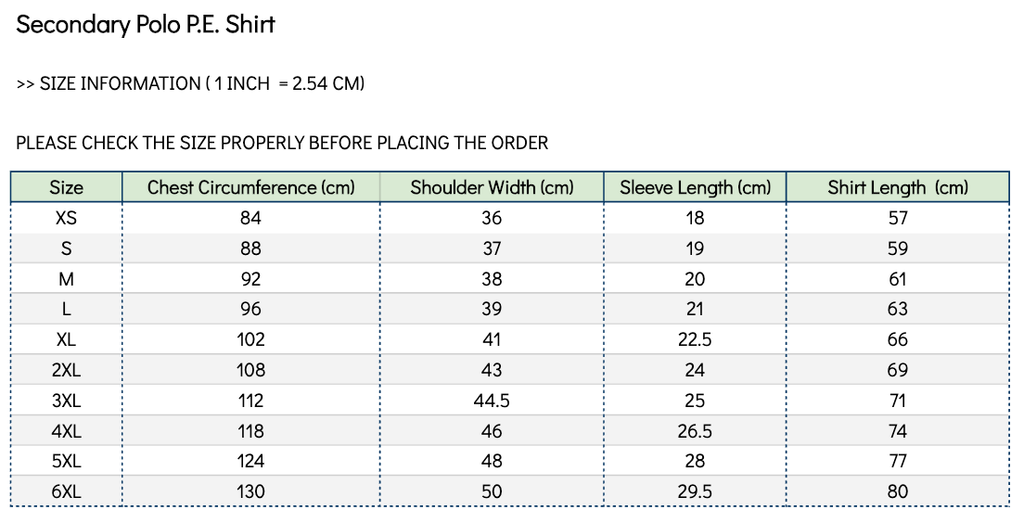Click the size information inch conversion text
Viewport: 1024px width, 521px height.
point(191,84)
